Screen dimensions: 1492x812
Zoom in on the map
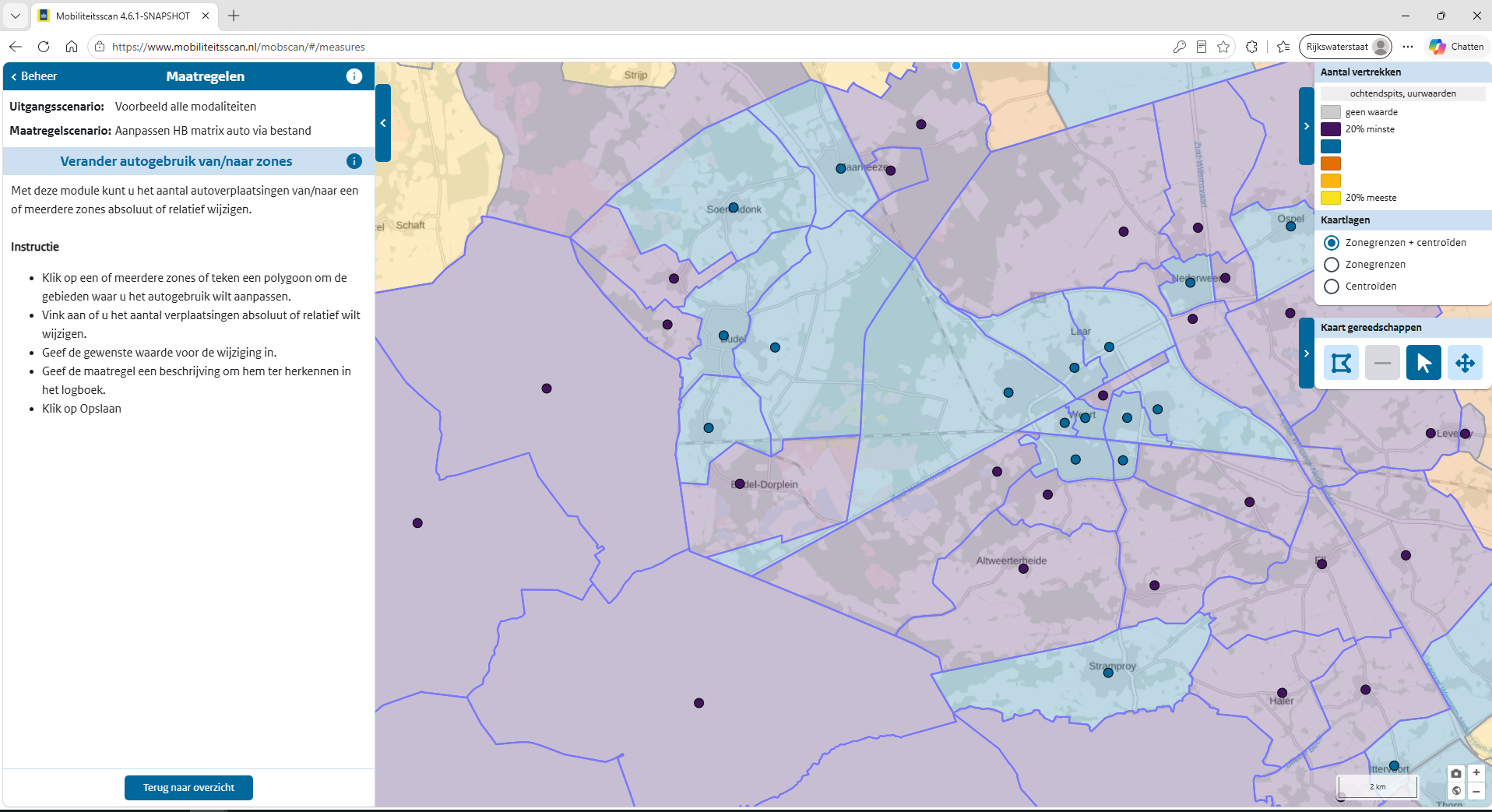pyautogui.click(x=1476, y=773)
